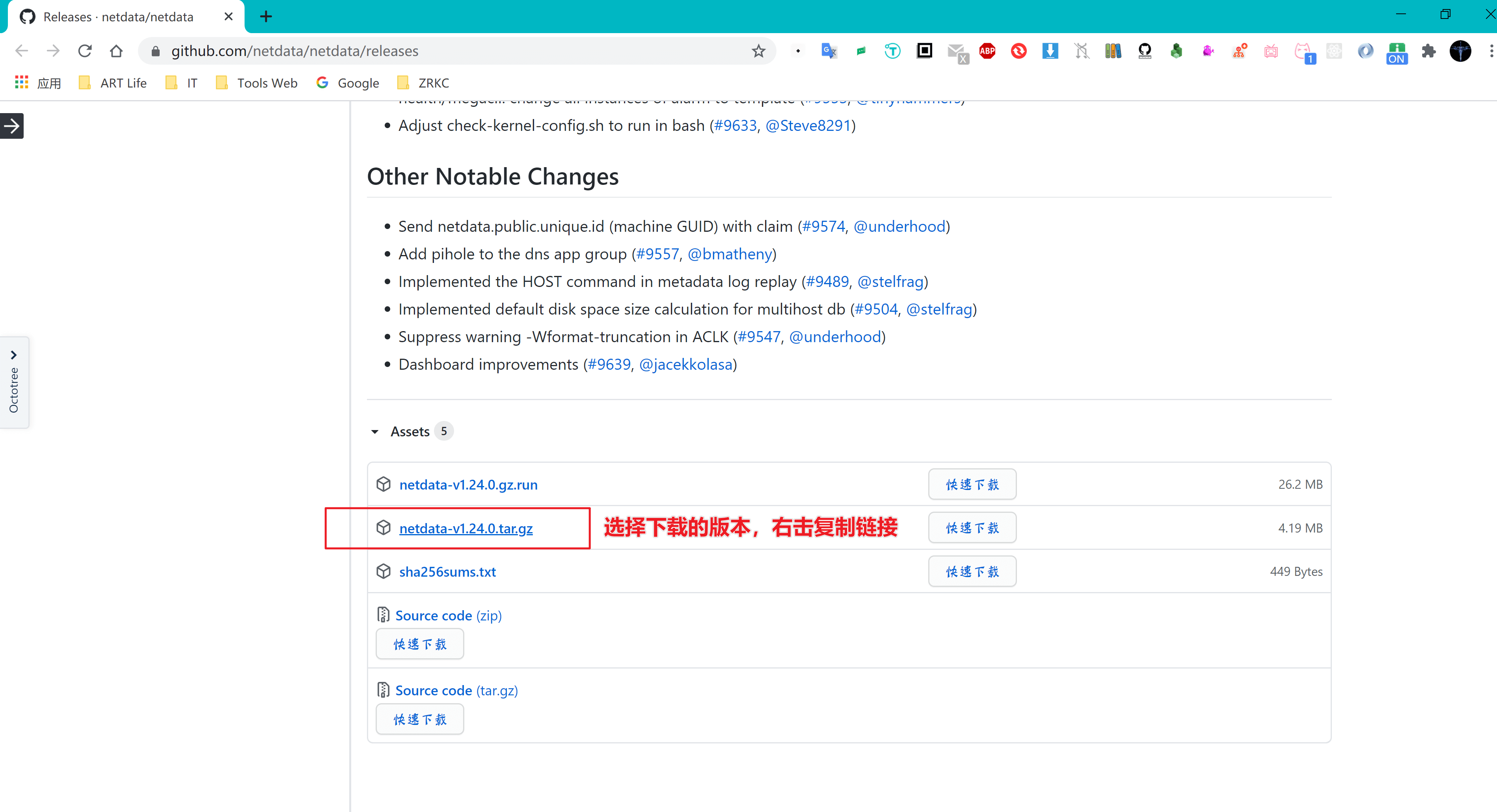
Task: Open the Extensions puzzle piece icon
Action: tap(1428, 51)
